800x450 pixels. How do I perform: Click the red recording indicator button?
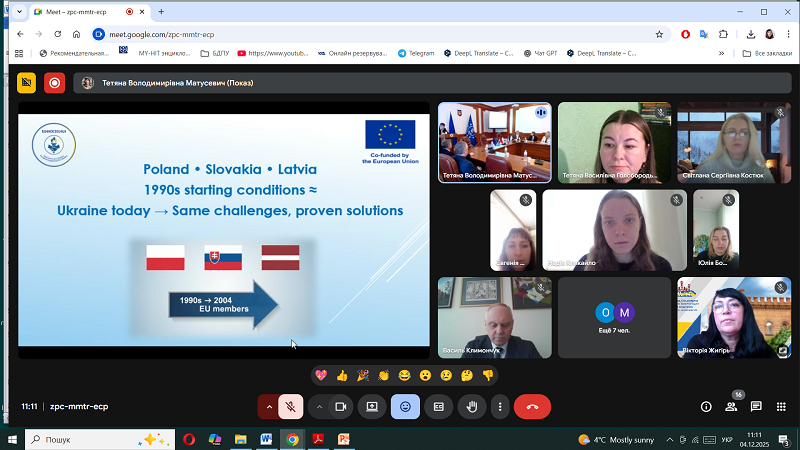(x=54, y=83)
